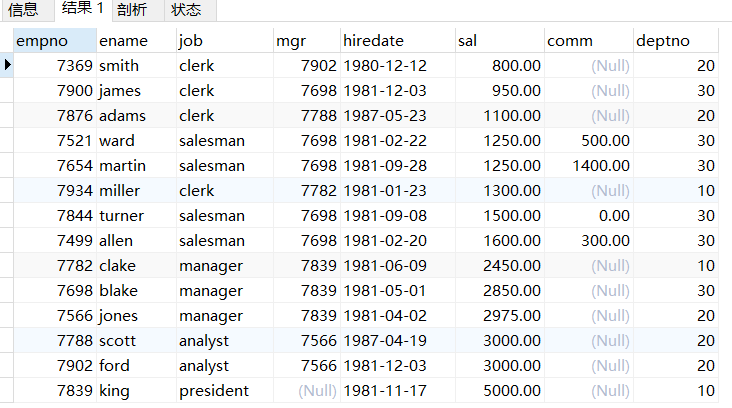Click the empno column header
Image resolution: width=732 pixels, height=408 pixels.
click(55, 41)
